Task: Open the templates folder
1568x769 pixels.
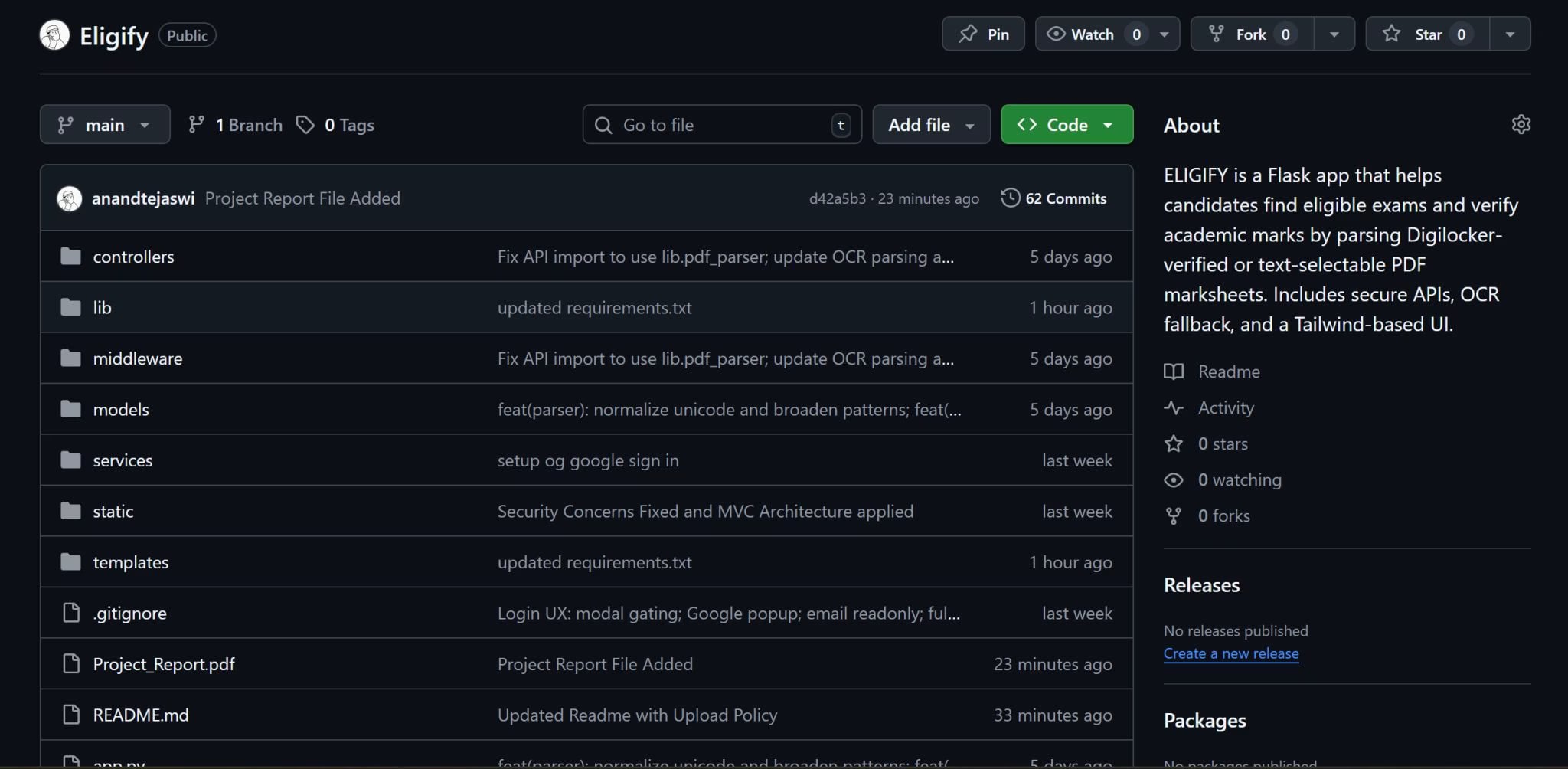Action: tap(131, 563)
